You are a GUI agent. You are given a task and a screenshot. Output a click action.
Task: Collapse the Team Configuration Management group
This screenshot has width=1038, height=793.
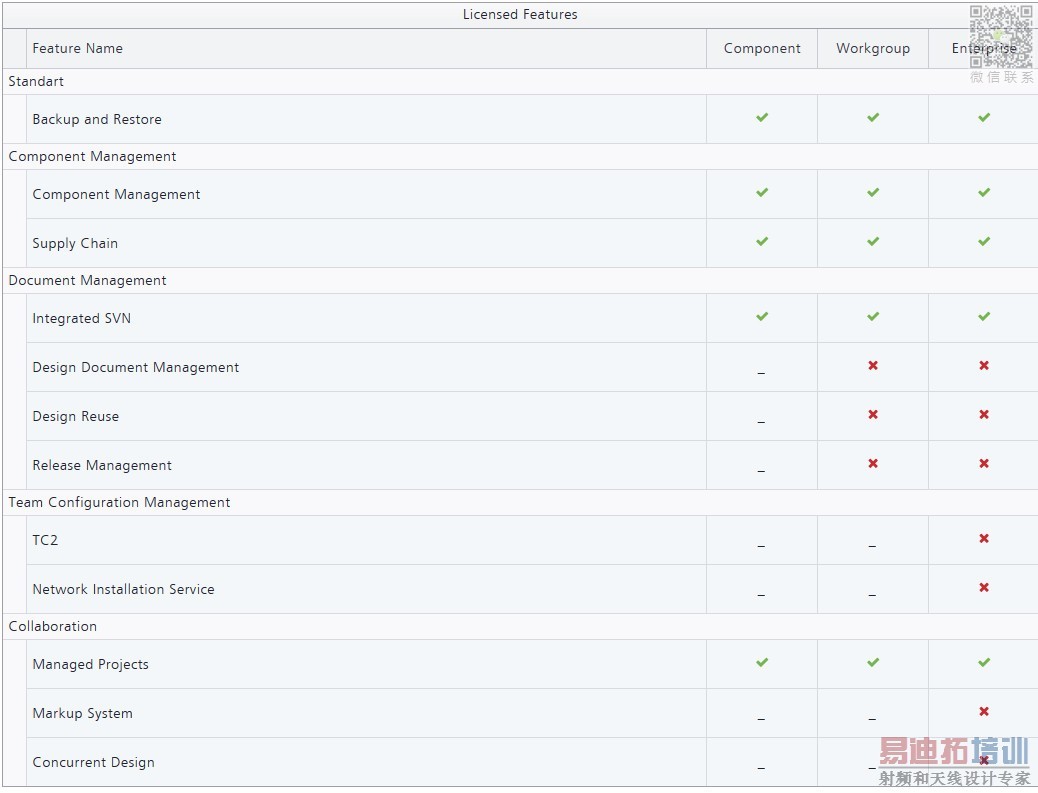click(x=119, y=502)
